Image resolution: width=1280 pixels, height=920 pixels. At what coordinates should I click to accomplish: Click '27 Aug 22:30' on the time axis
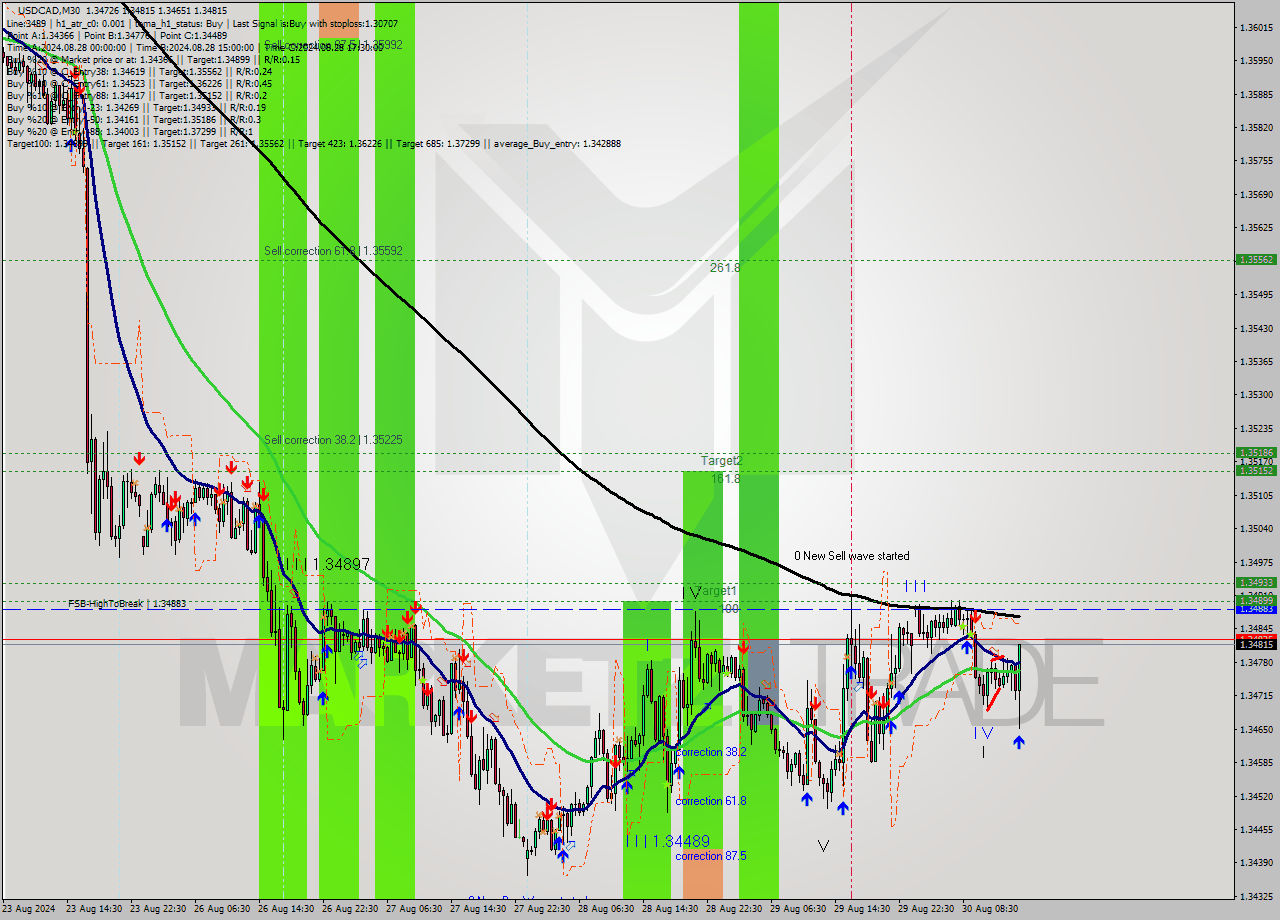pos(544,909)
